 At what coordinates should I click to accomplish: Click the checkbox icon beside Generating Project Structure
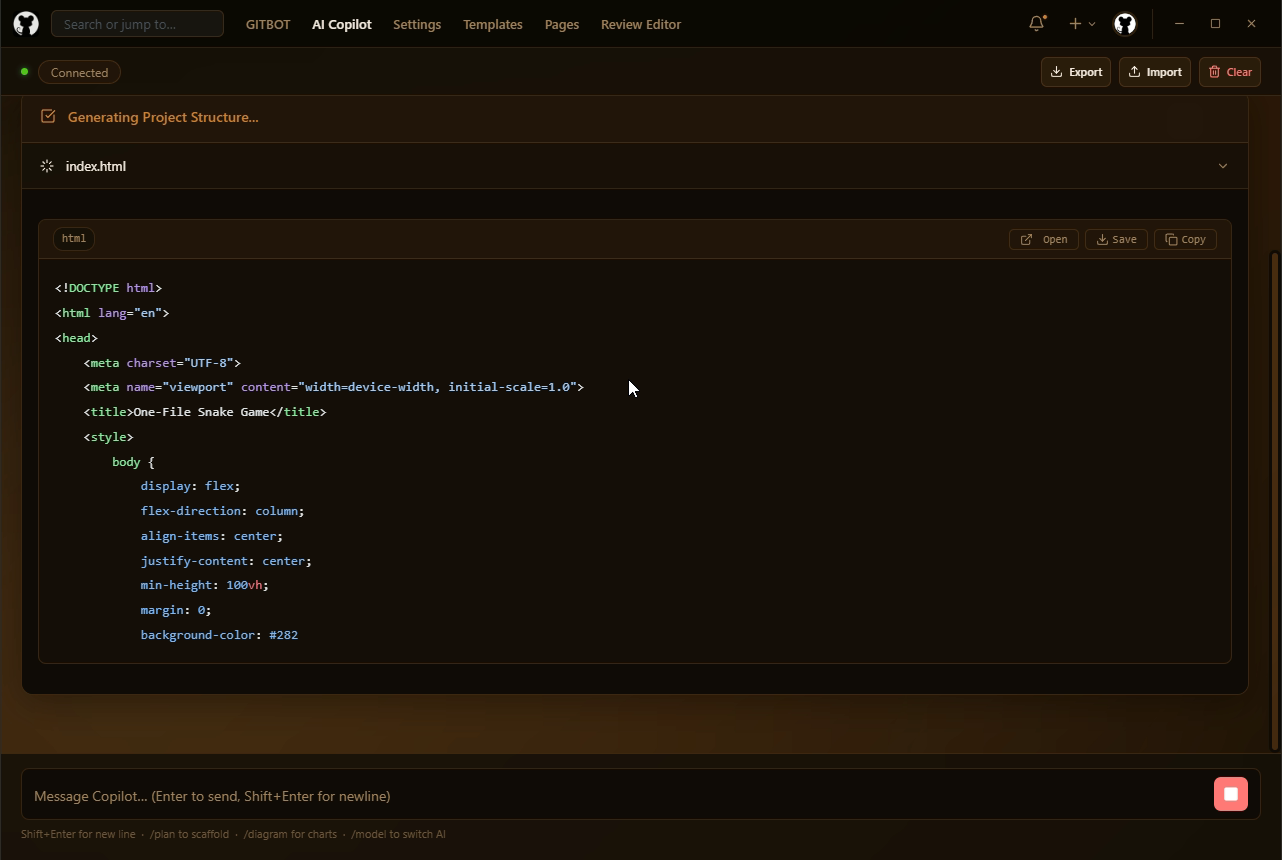click(48, 117)
